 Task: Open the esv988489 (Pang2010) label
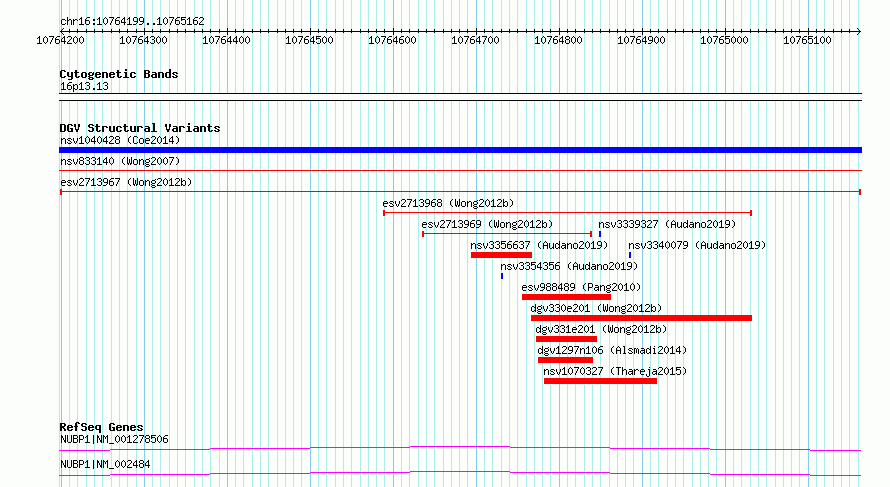pyautogui.click(x=581, y=287)
